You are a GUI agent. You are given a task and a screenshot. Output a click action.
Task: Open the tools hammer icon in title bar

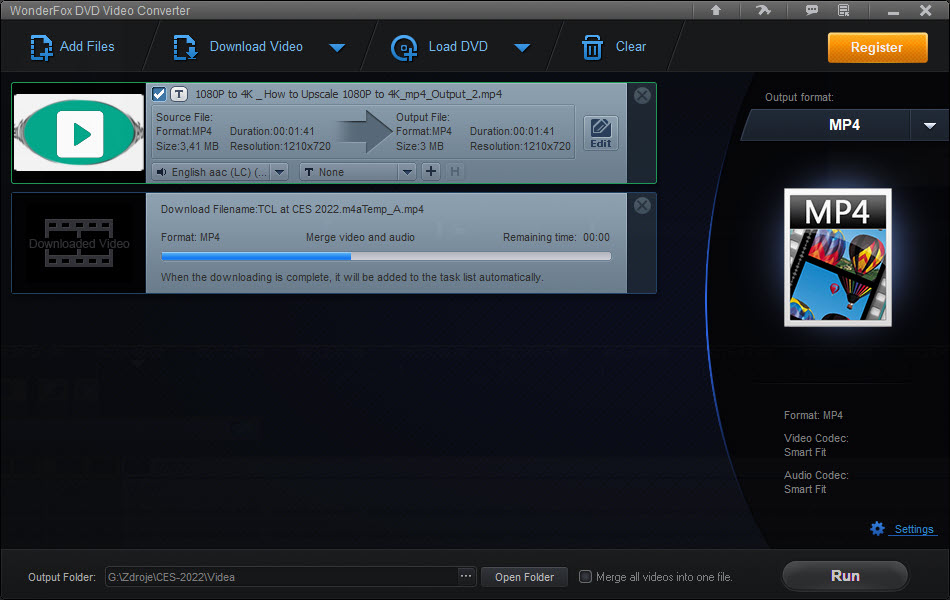point(766,10)
